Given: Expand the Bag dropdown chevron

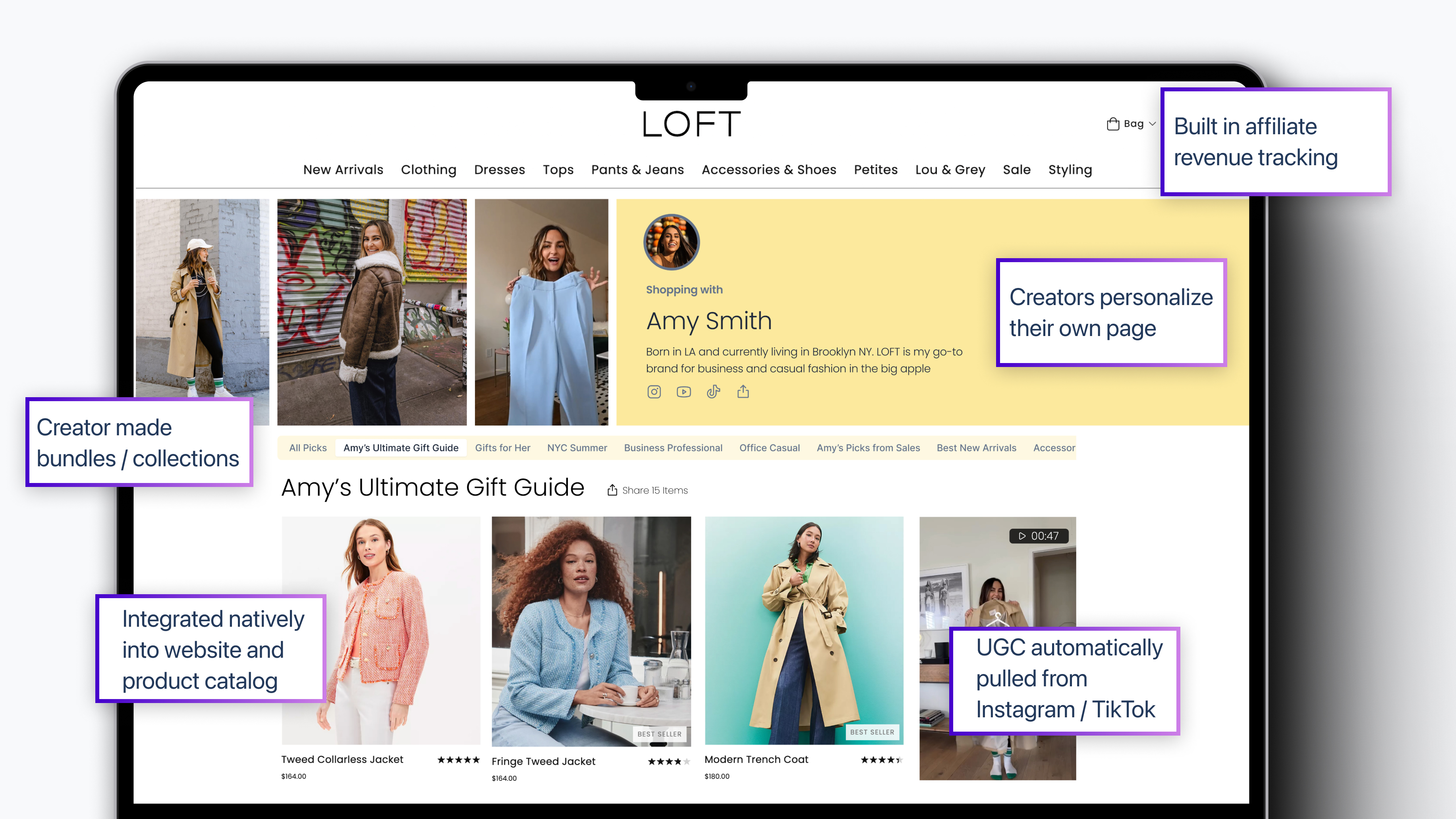Looking at the screenshot, I should coord(1153,124).
